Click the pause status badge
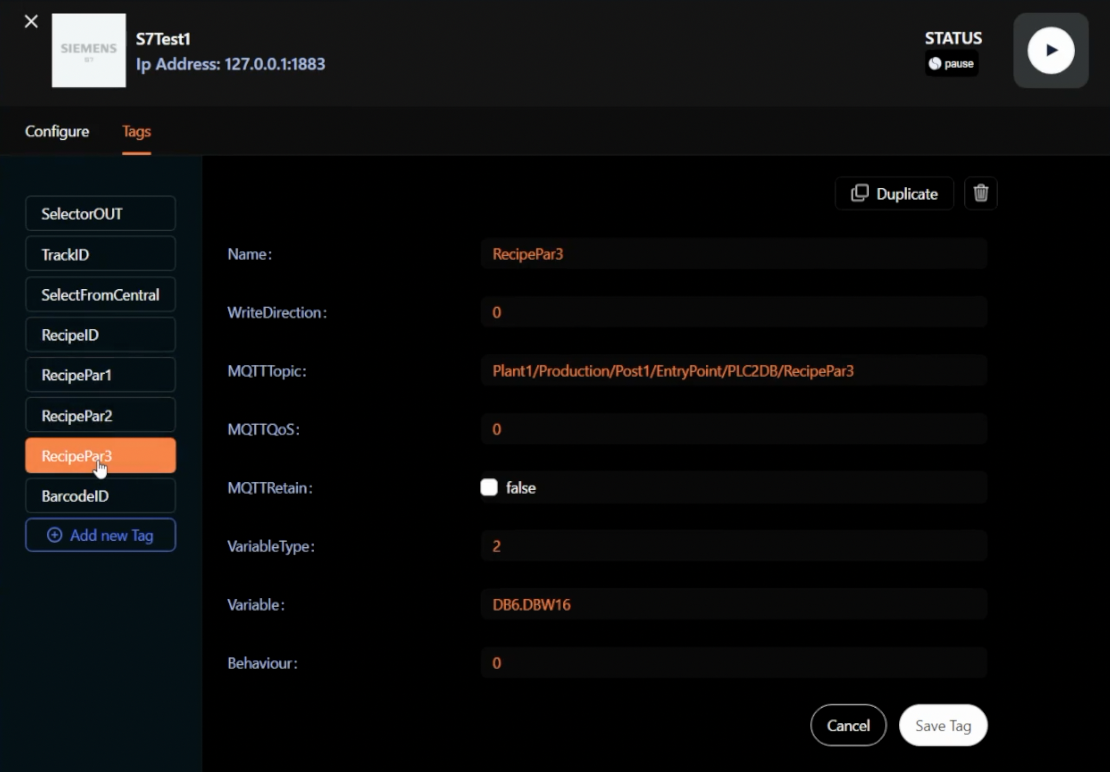The width and height of the screenshot is (1110, 772). (x=951, y=64)
